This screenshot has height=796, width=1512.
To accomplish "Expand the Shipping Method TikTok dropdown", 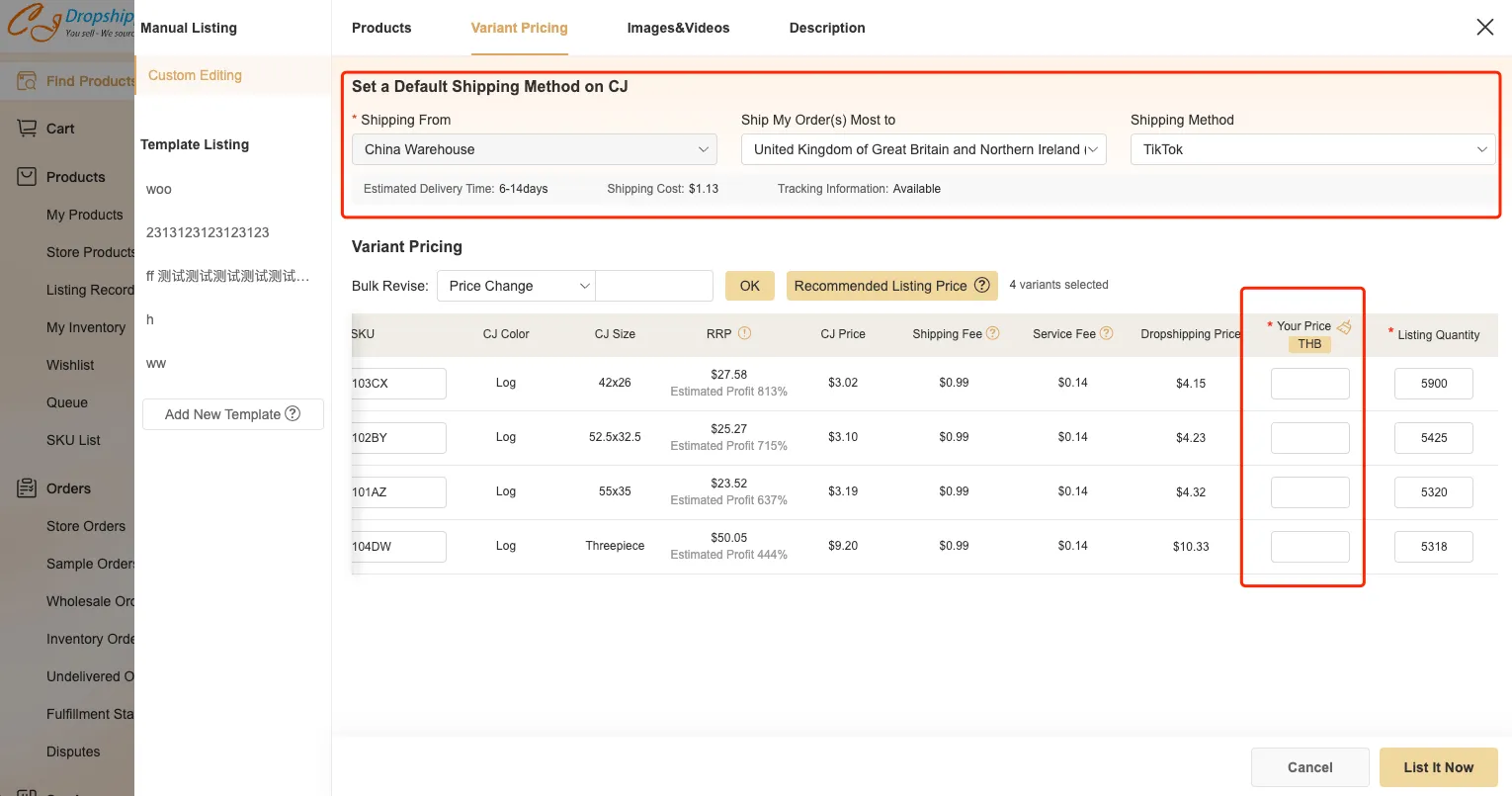I will point(1311,149).
